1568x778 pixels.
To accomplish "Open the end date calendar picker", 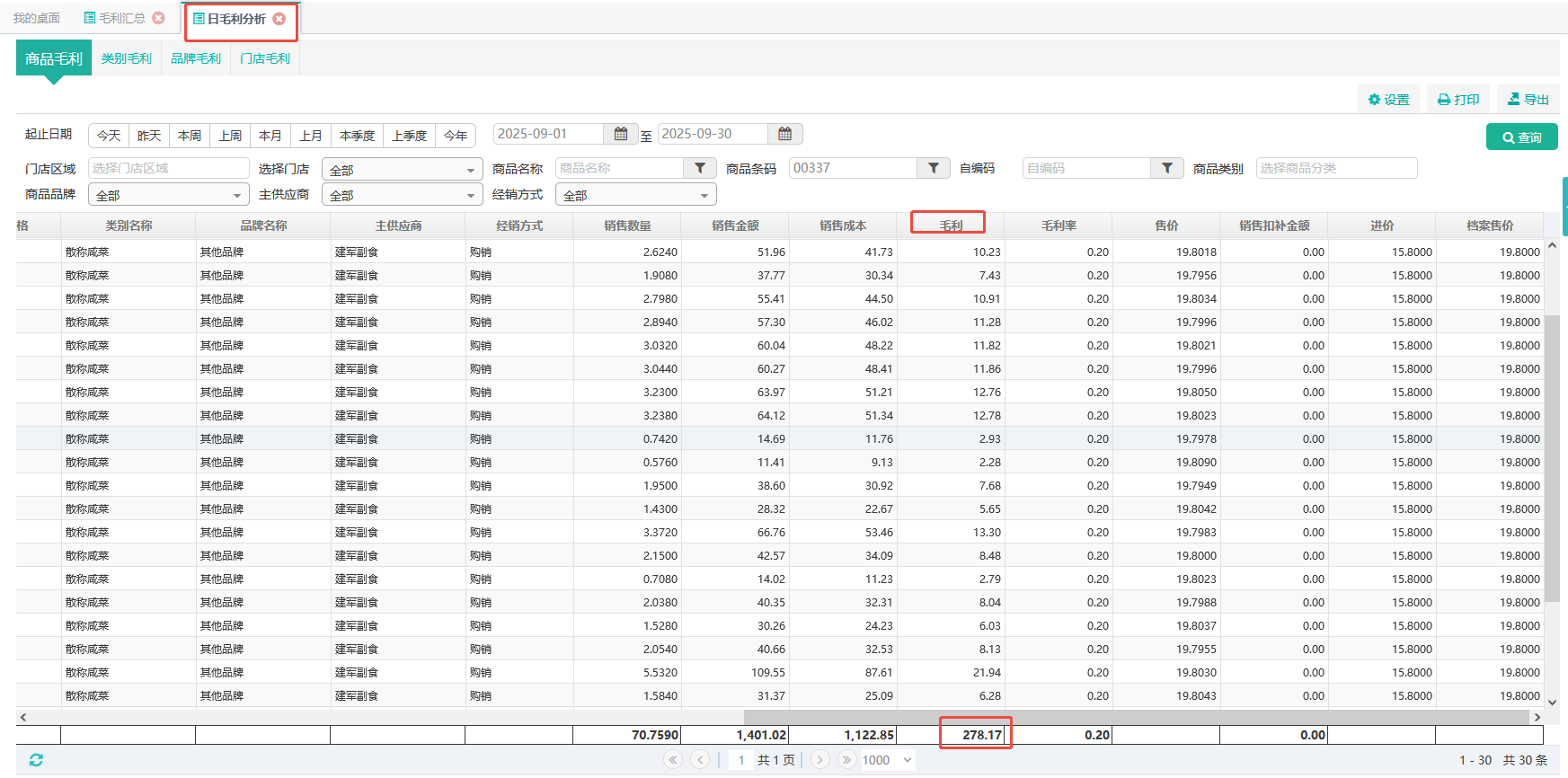I will [x=784, y=134].
